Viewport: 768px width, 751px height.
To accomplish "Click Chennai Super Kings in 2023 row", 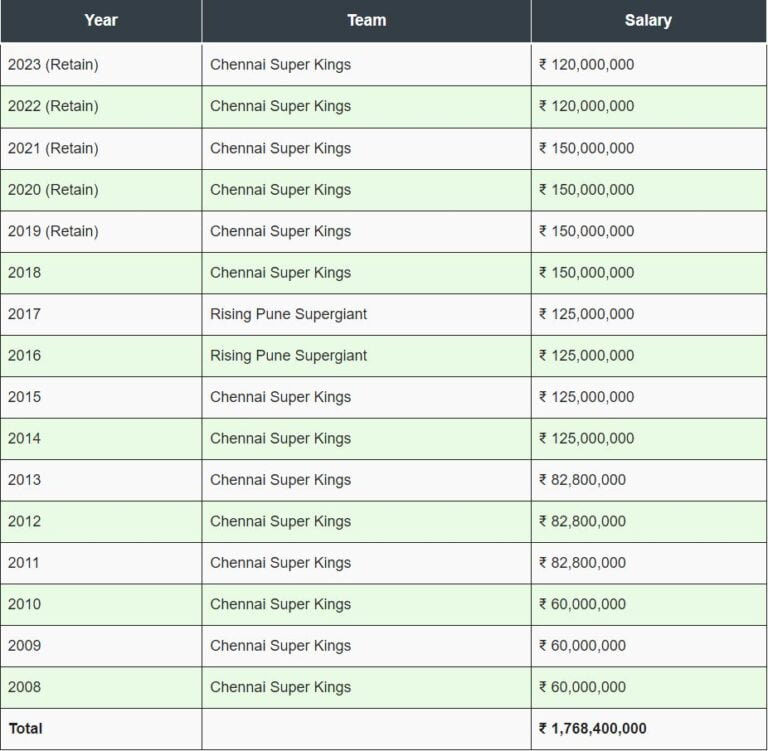I will (281, 65).
